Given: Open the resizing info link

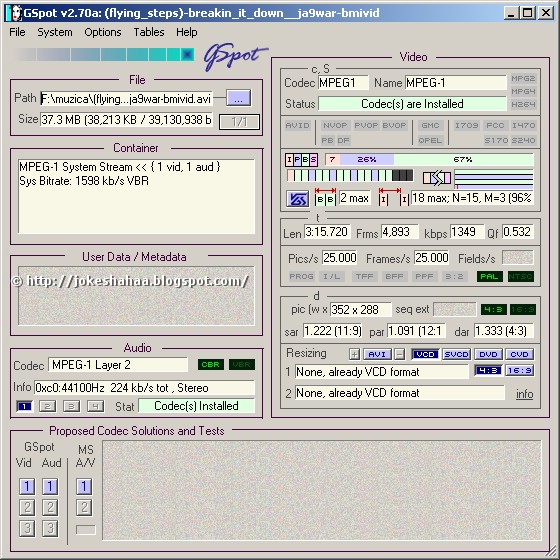Looking at the screenshot, I should coord(524,394).
